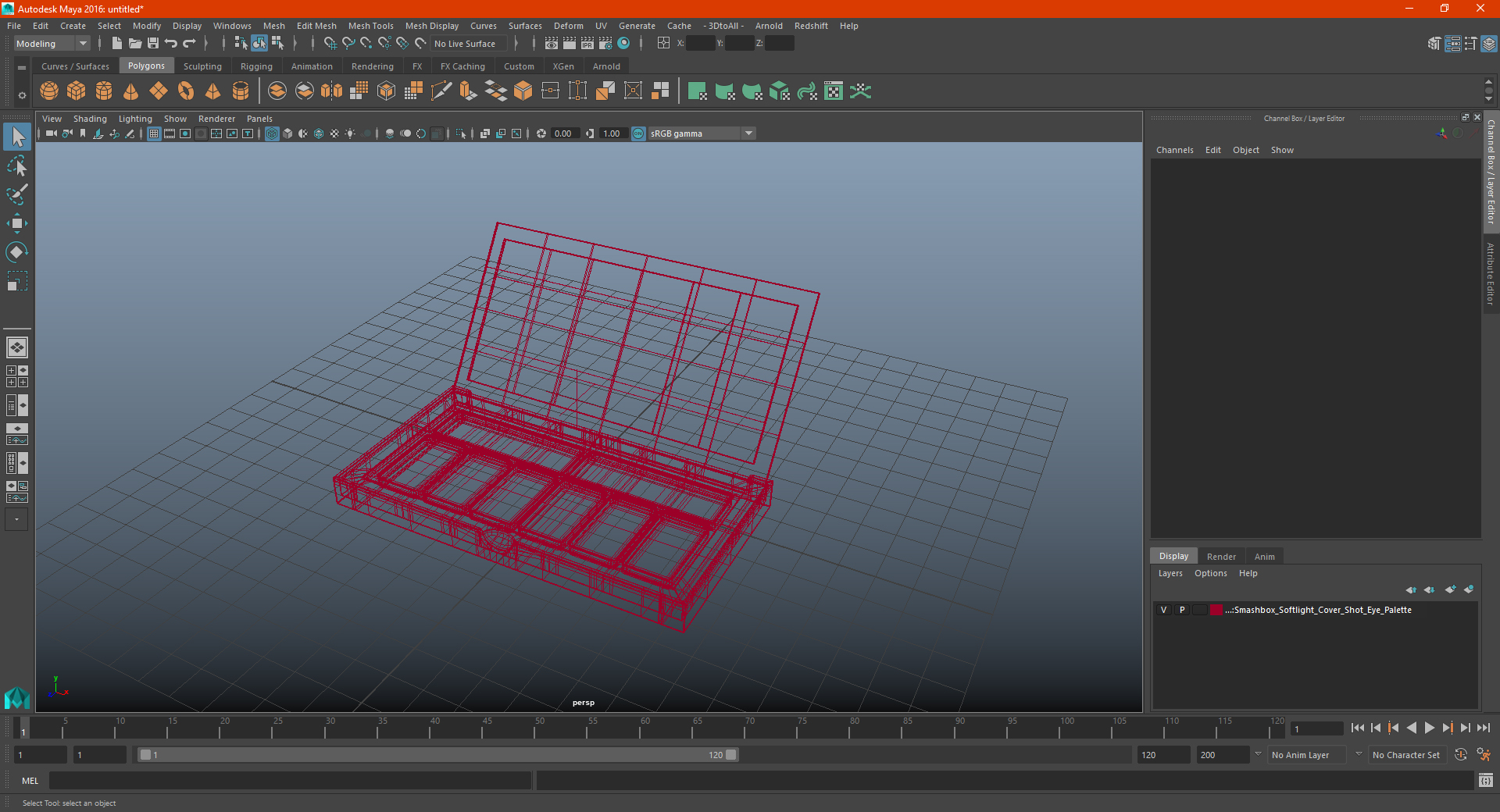Image resolution: width=1500 pixels, height=812 pixels.
Task: Open Channels menu in Channel Box
Action: tap(1174, 150)
